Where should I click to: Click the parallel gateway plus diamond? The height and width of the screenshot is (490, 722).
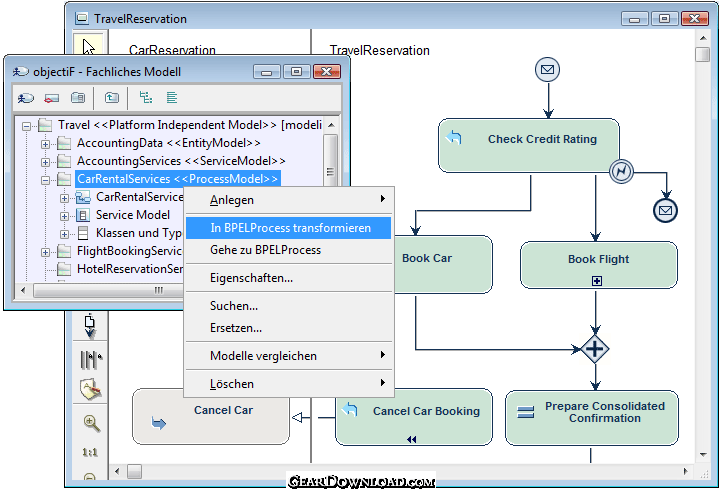click(595, 349)
